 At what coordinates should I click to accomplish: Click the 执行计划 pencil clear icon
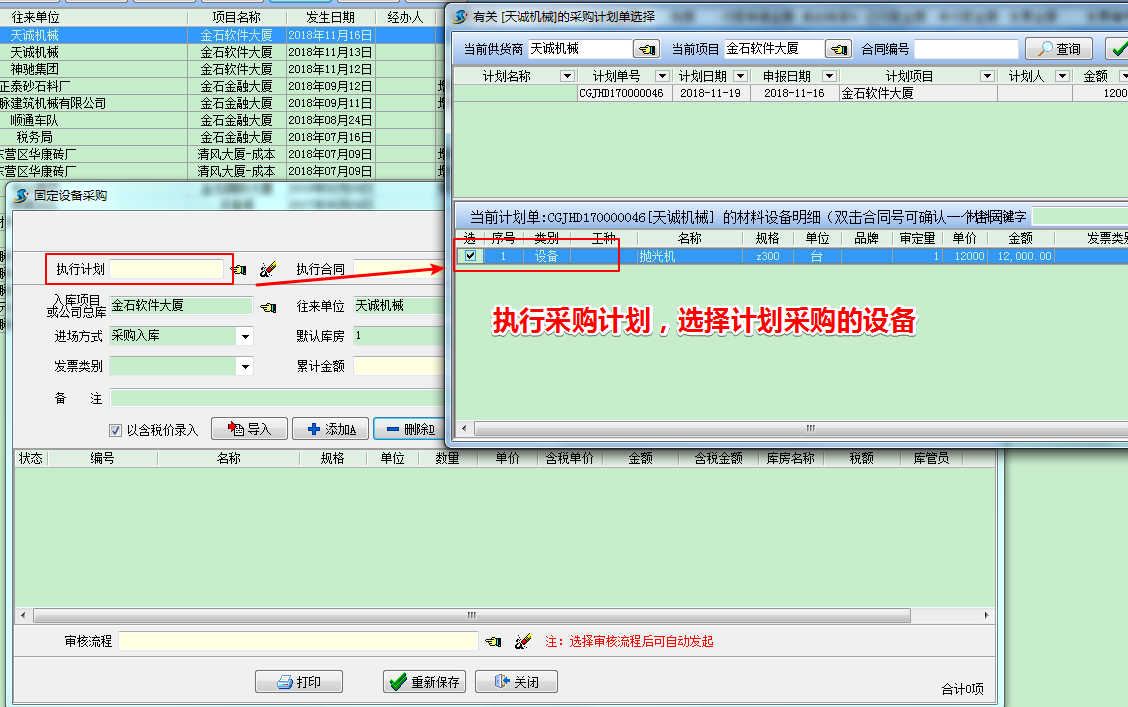coord(268,267)
